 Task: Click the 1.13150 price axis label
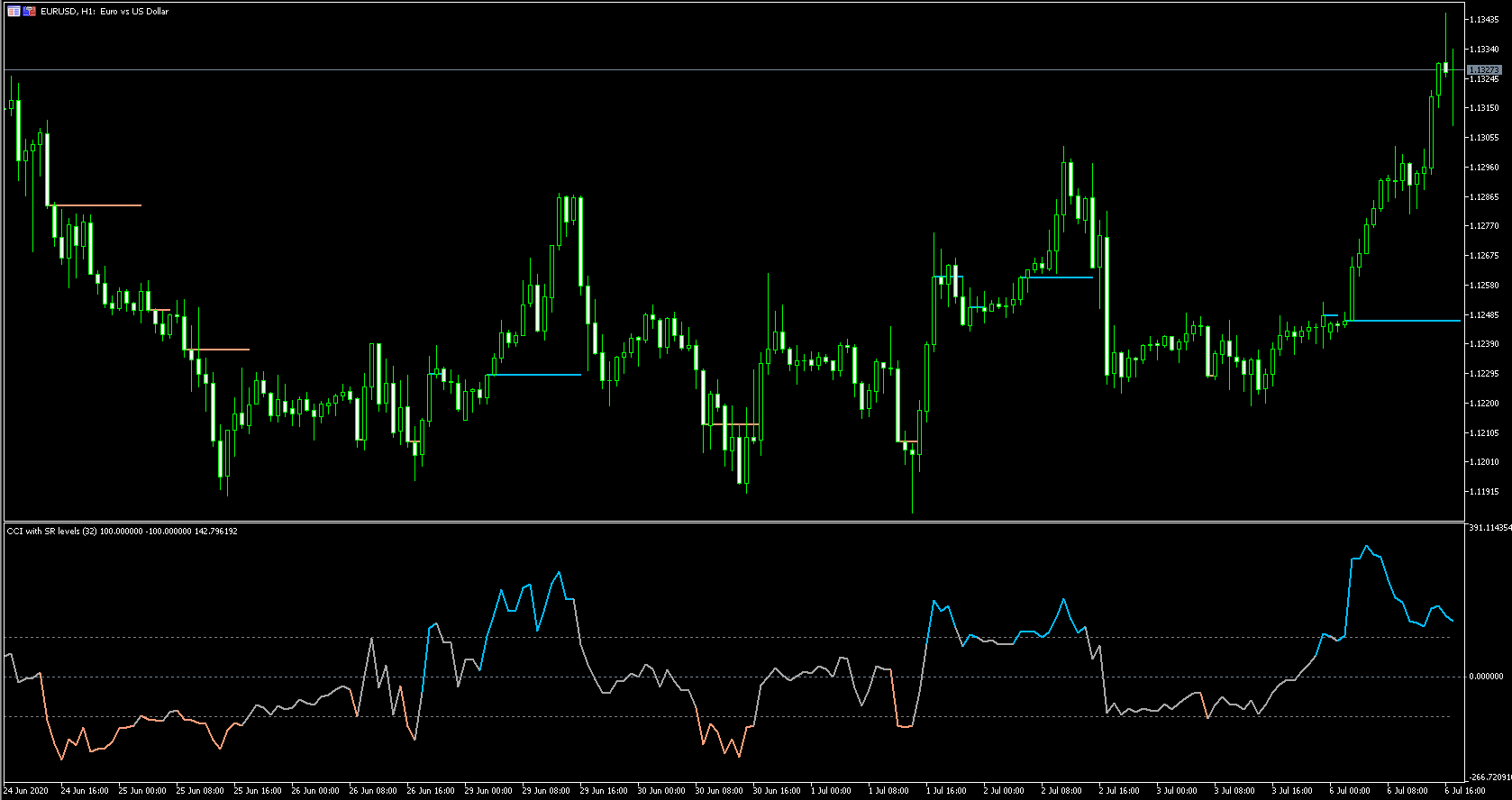1484,108
